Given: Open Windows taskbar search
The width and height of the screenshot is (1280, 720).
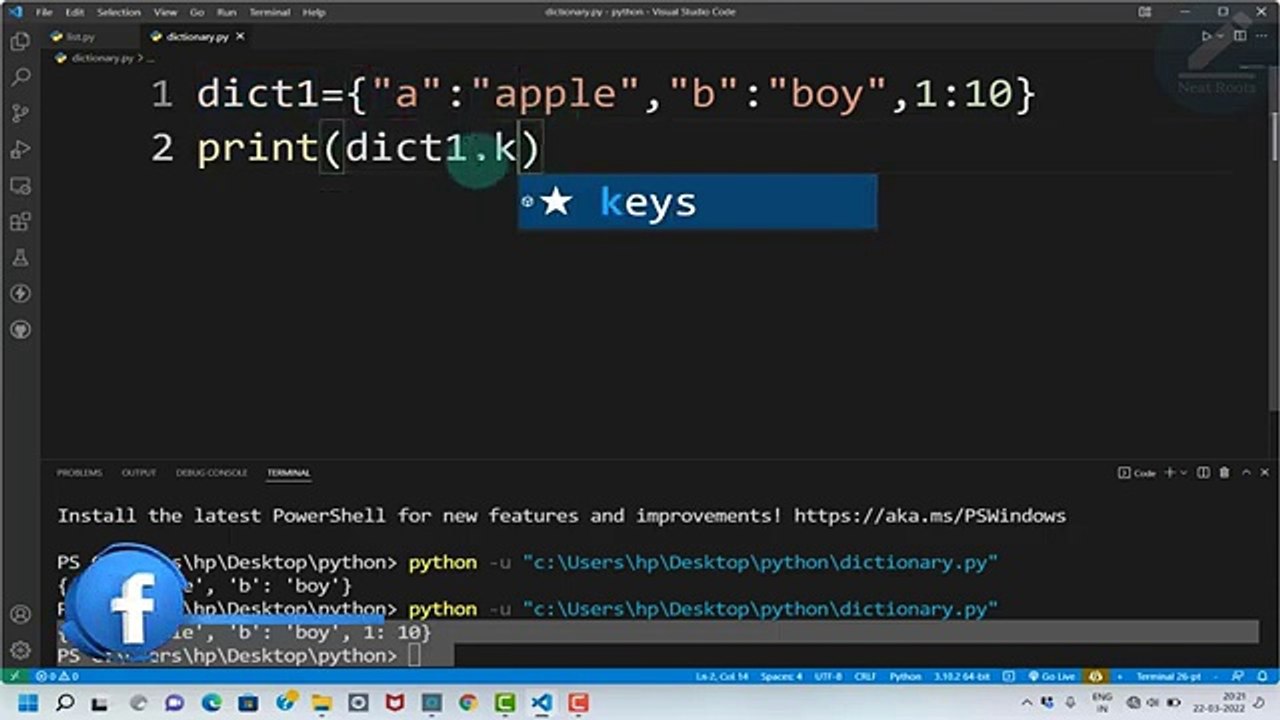Looking at the screenshot, I should [x=65, y=703].
